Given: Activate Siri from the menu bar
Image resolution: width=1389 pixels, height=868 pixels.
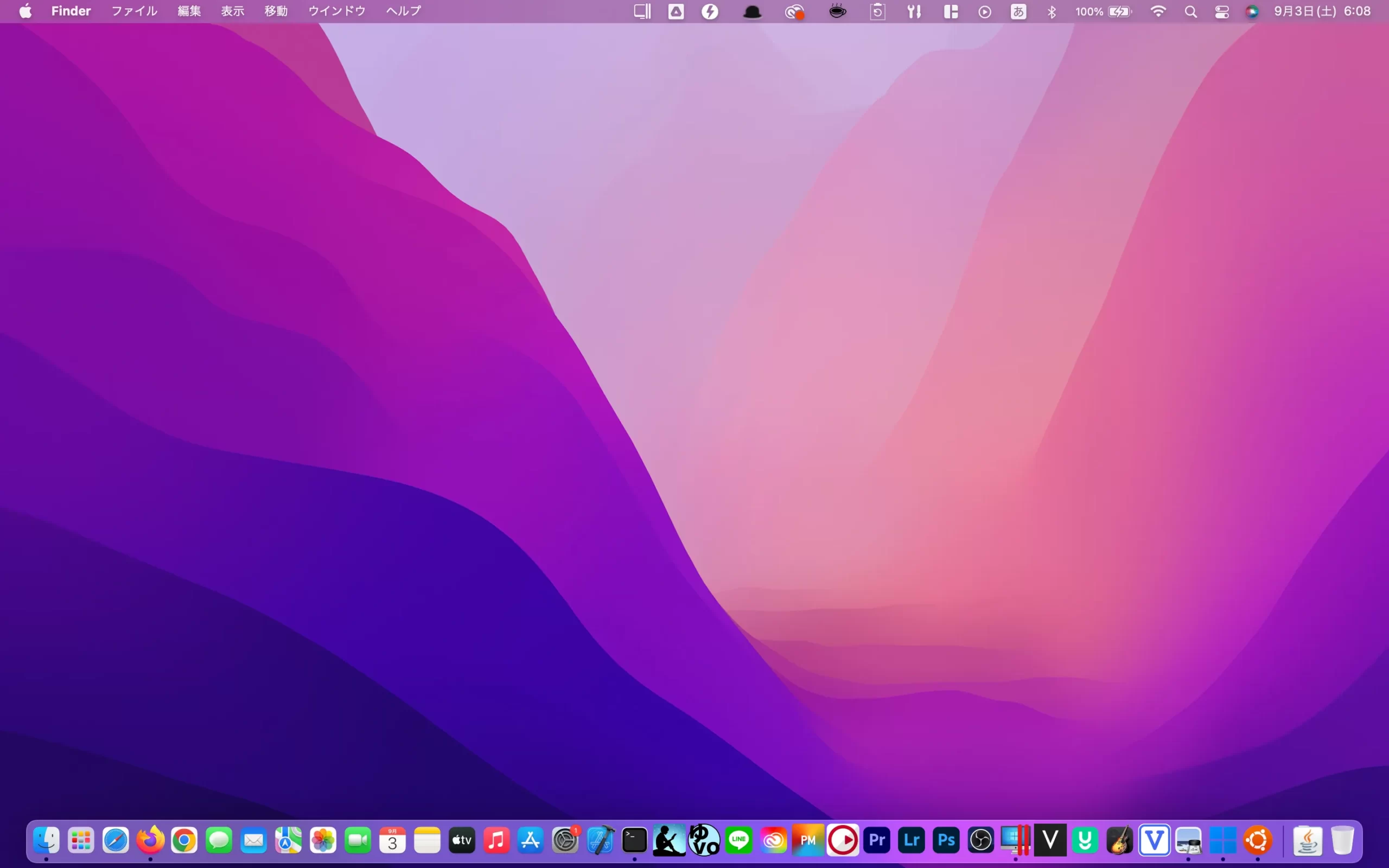Looking at the screenshot, I should pyautogui.click(x=1252, y=11).
